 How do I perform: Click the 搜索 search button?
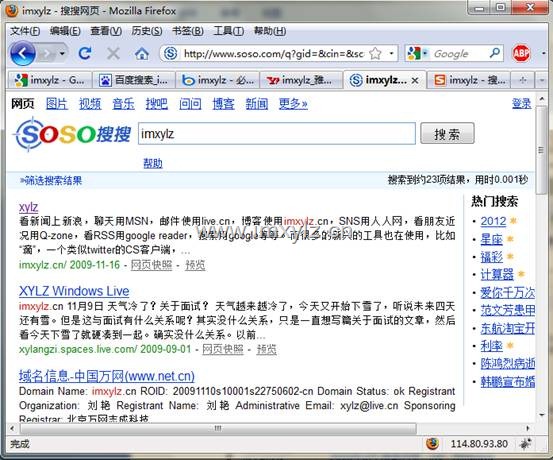tap(447, 133)
